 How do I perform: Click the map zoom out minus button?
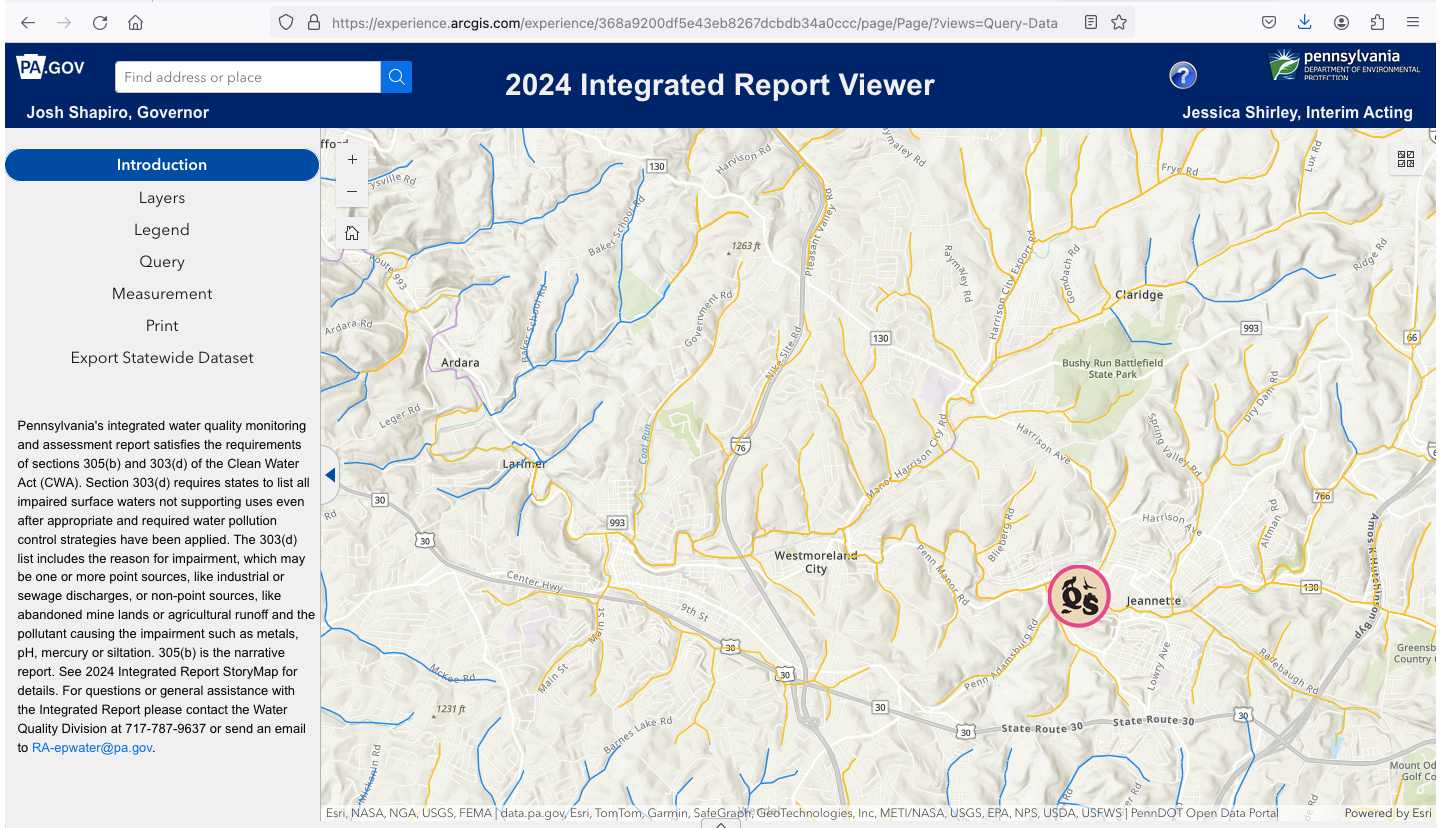coord(352,191)
